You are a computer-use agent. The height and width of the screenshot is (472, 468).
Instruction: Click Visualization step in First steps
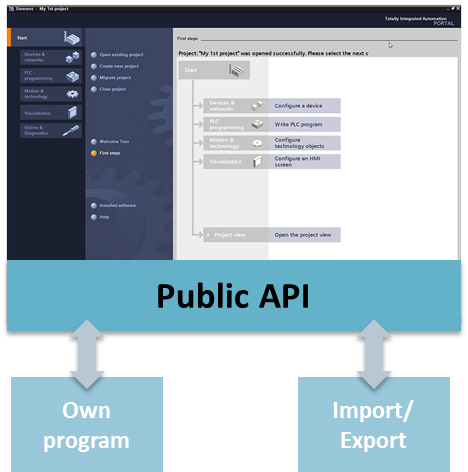click(236, 162)
